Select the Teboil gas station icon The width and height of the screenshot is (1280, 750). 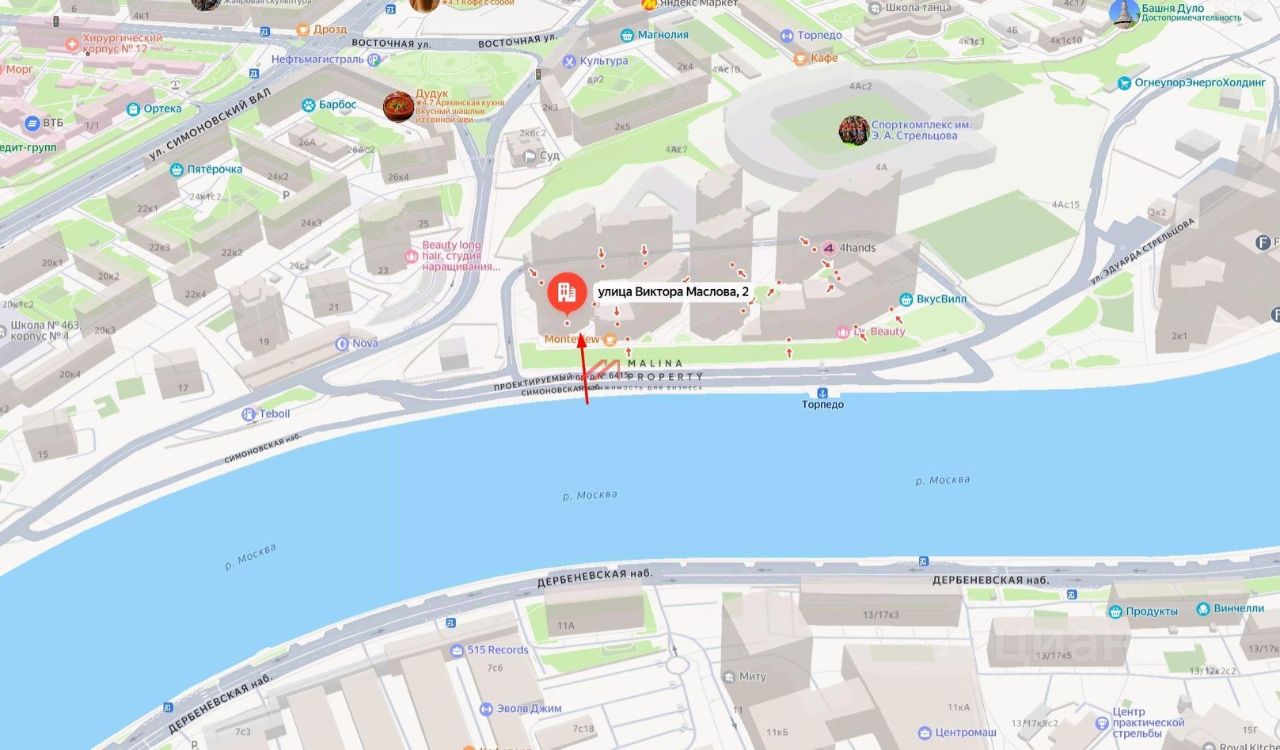(x=249, y=414)
